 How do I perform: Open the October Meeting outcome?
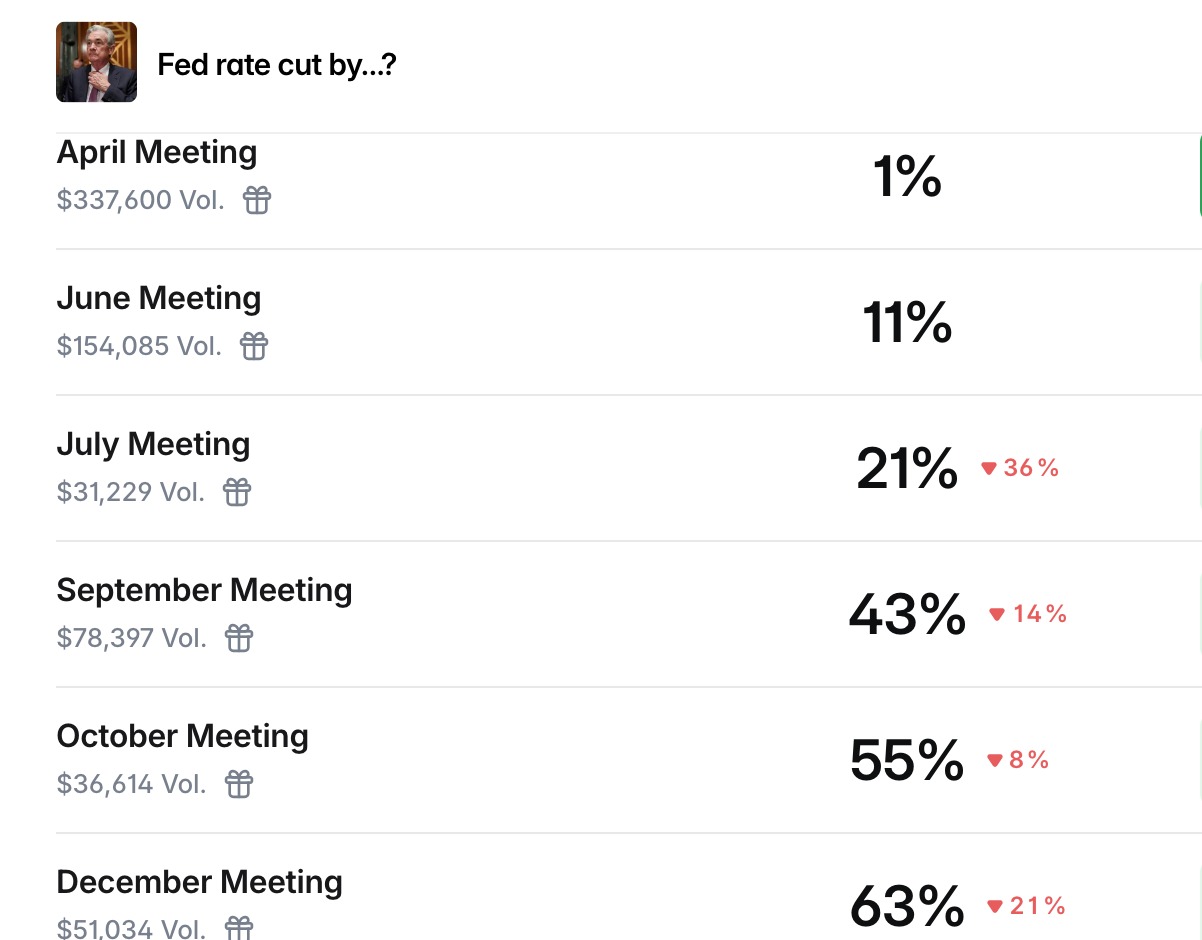[x=182, y=737]
